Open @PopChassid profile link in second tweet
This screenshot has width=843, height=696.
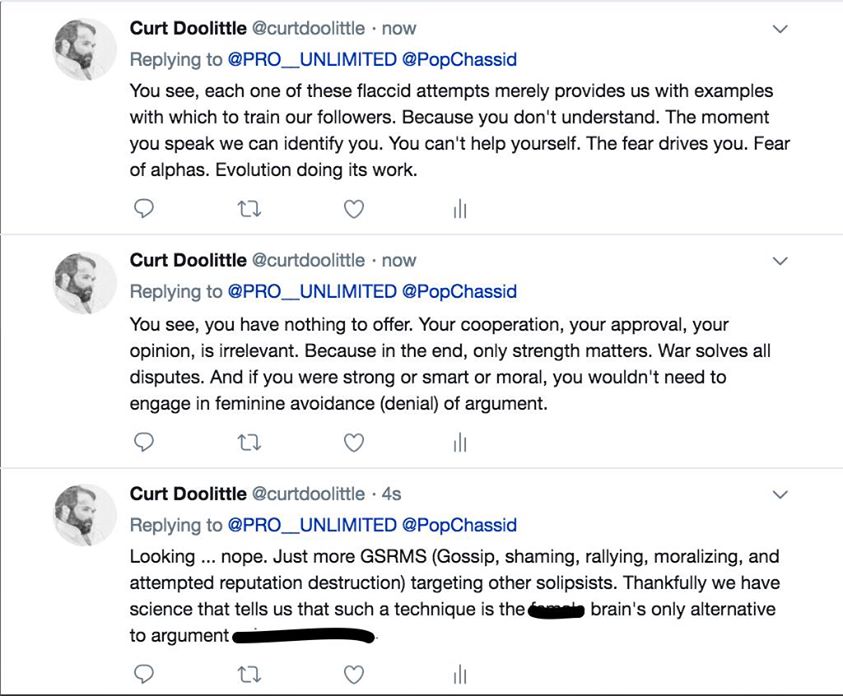(459, 292)
